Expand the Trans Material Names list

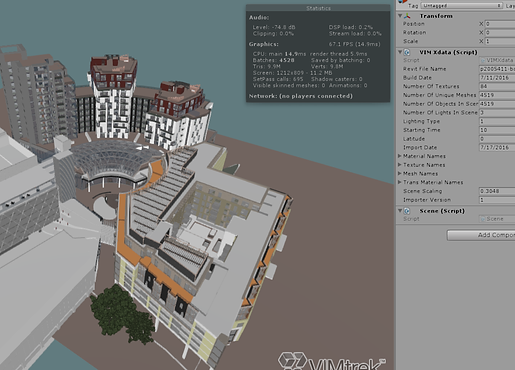coord(400,182)
